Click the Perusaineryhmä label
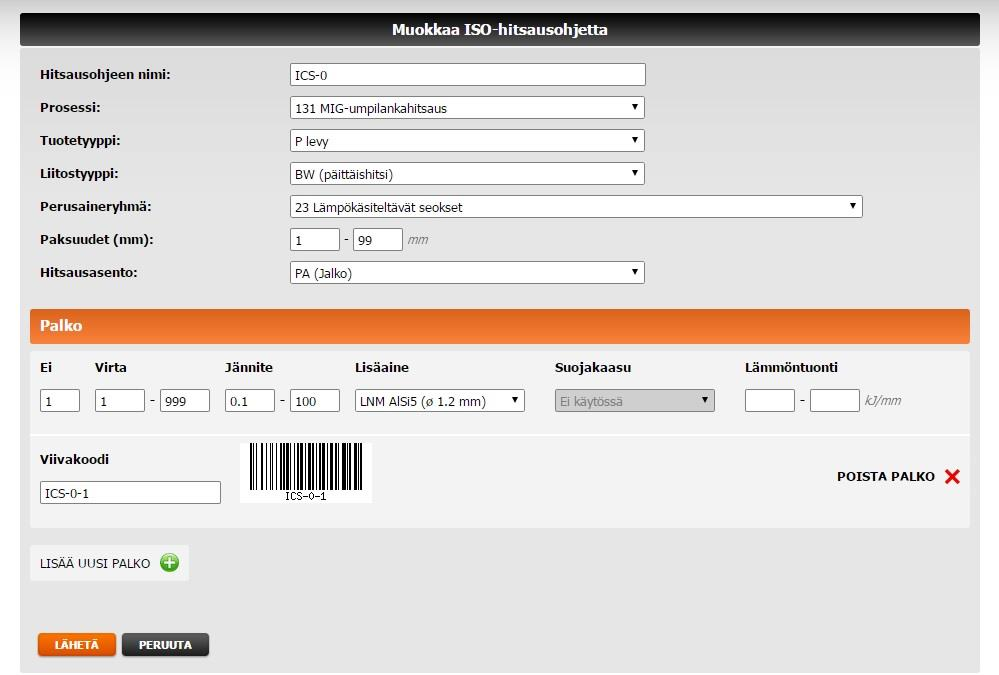 click(x=96, y=207)
